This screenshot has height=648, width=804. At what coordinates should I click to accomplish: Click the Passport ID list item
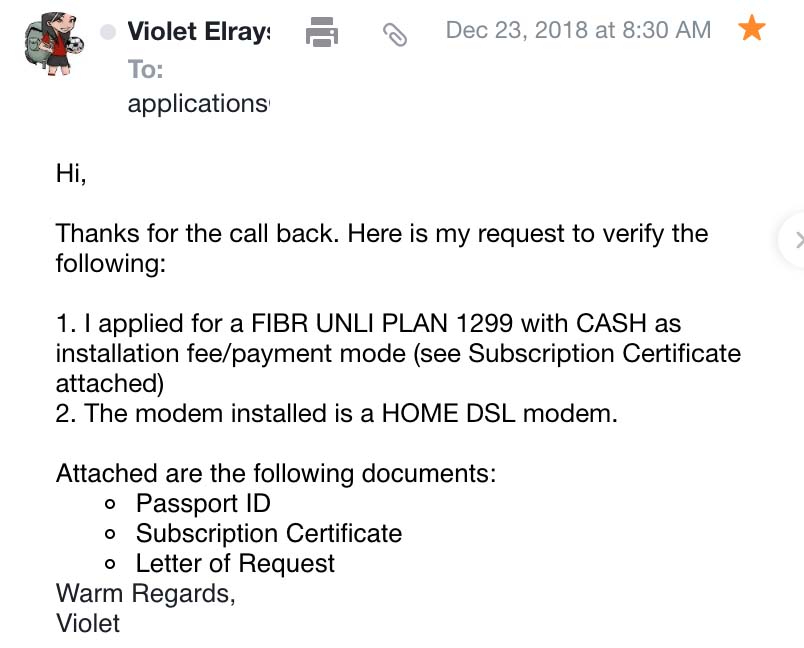pyautogui.click(x=203, y=503)
